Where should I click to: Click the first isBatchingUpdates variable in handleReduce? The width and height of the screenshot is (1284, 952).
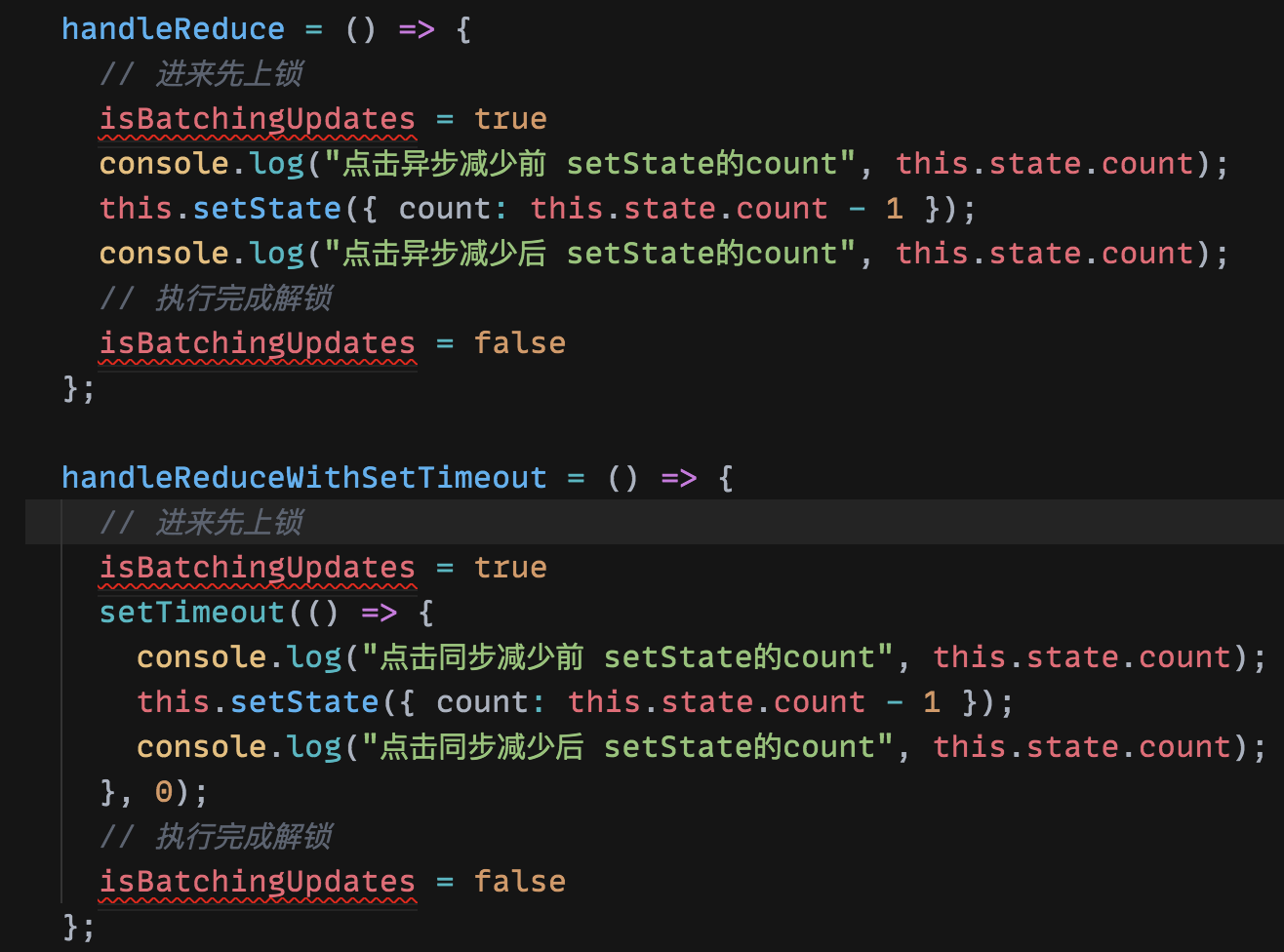[258, 119]
